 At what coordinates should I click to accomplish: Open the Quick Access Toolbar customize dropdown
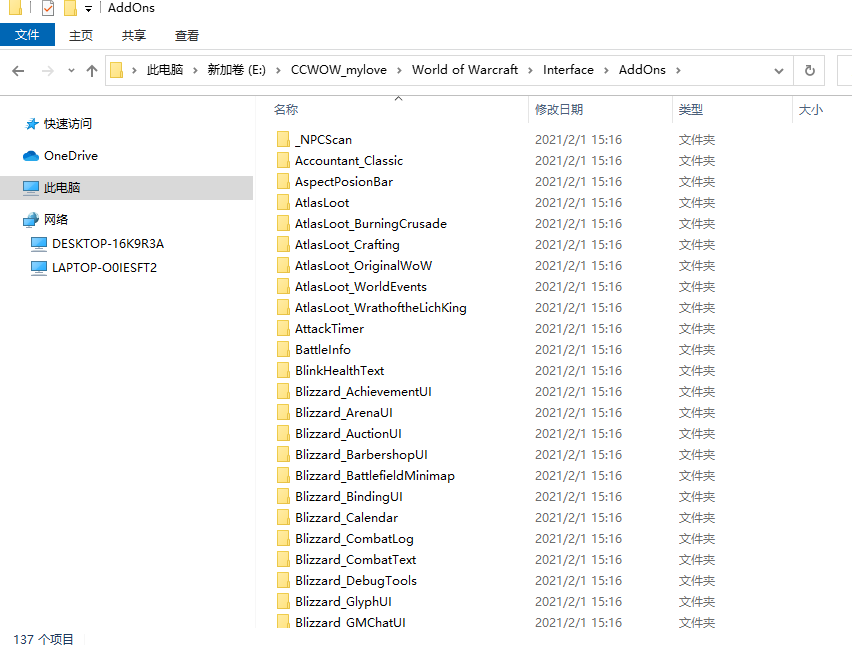pos(88,9)
